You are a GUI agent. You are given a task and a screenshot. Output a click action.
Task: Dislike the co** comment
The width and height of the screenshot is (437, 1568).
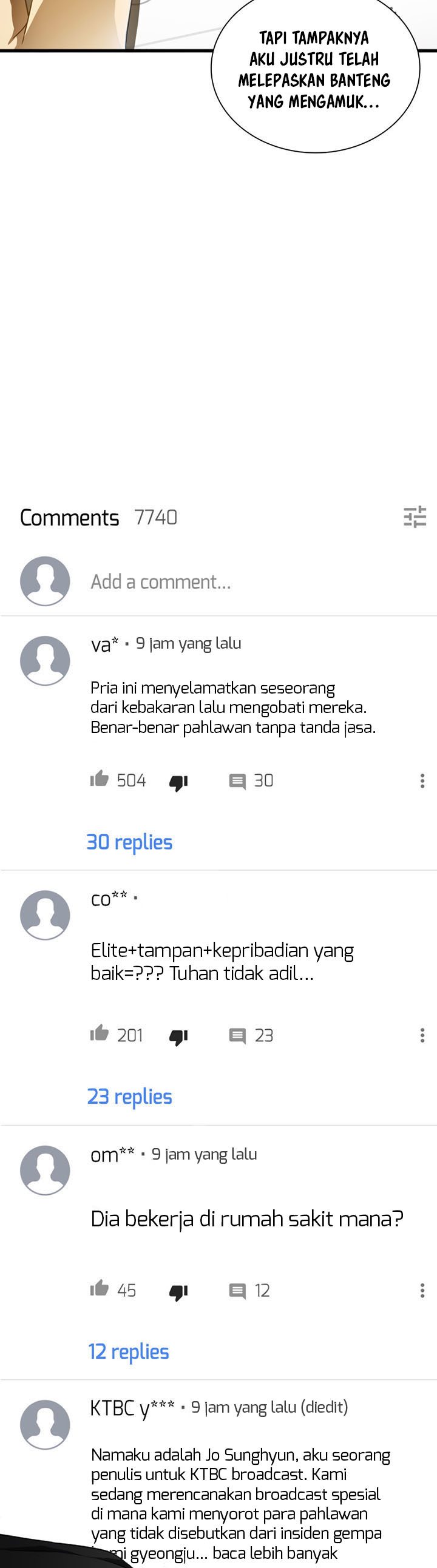[x=178, y=1037]
